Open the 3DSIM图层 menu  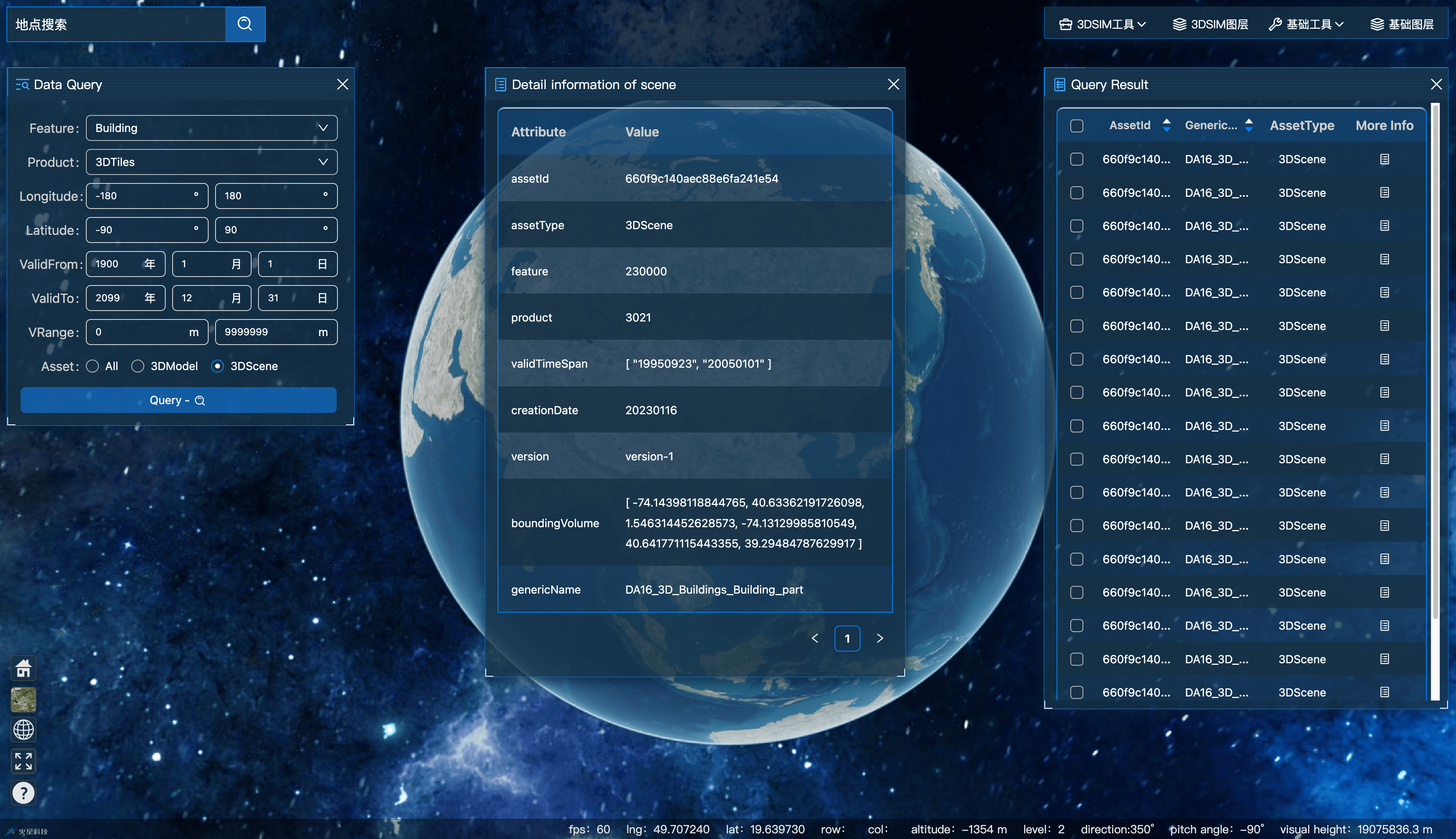pyautogui.click(x=1210, y=24)
